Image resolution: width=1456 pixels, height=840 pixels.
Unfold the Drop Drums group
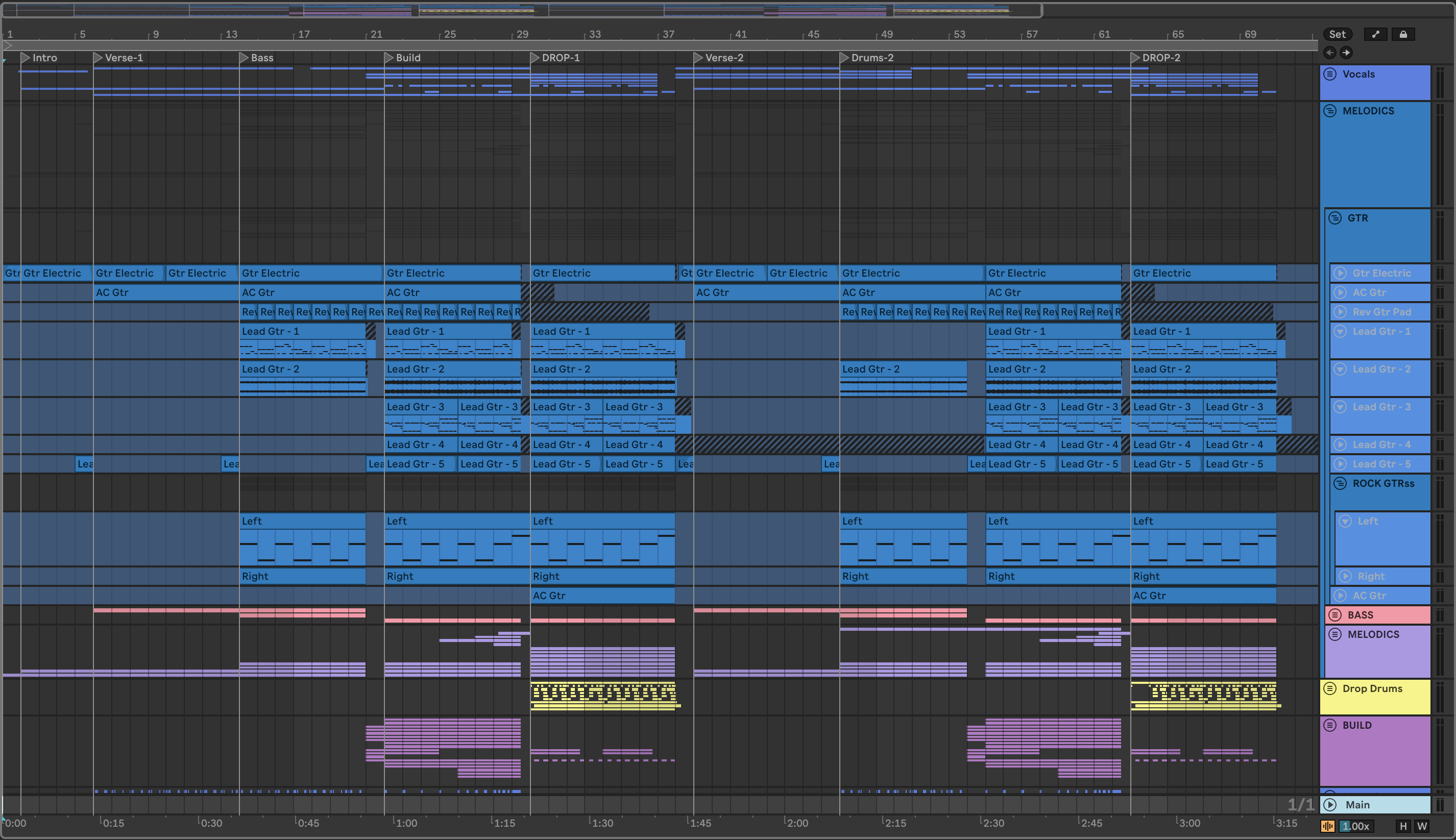pos(1330,688)
